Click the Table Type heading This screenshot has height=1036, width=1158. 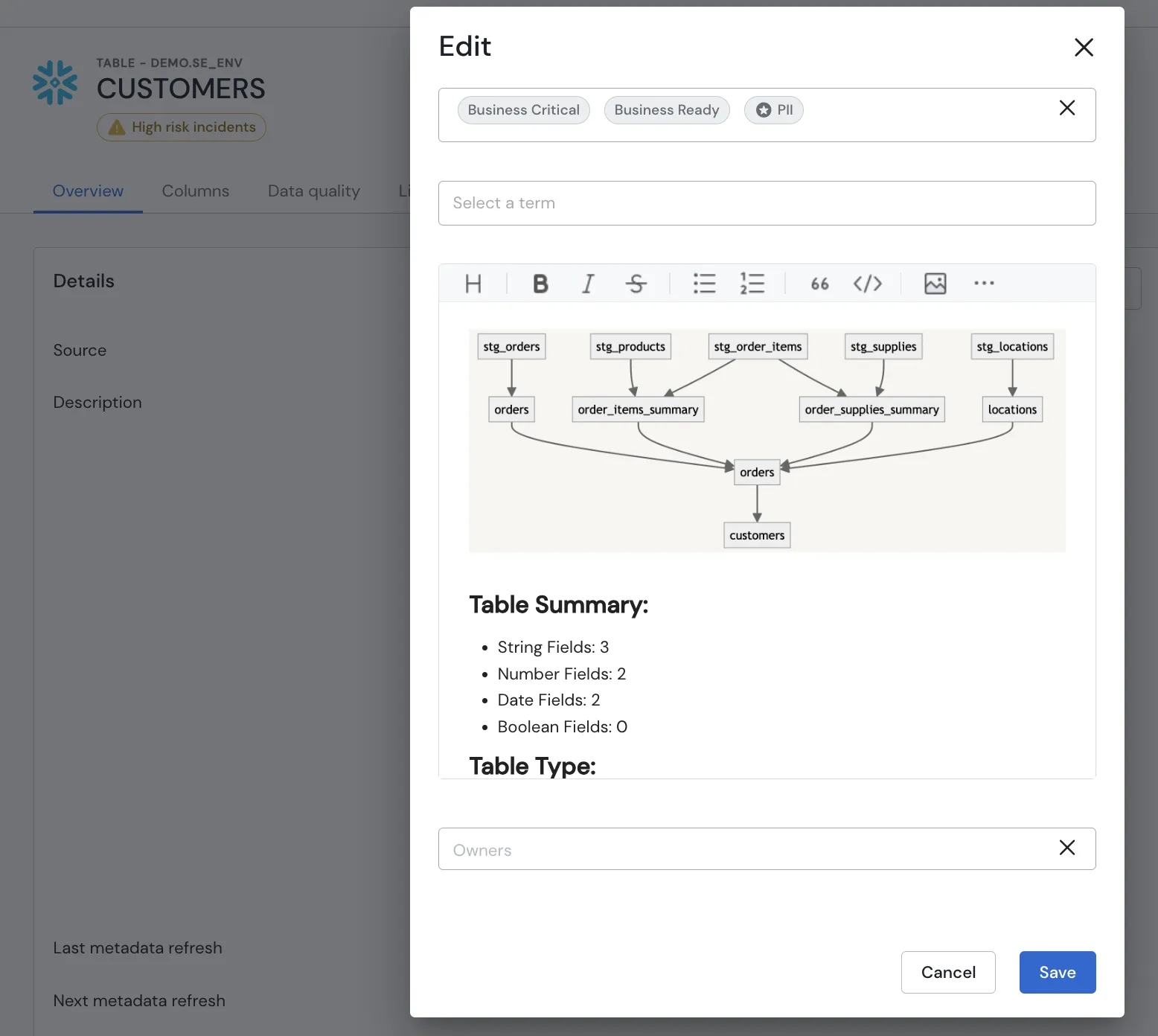point(532,767)
